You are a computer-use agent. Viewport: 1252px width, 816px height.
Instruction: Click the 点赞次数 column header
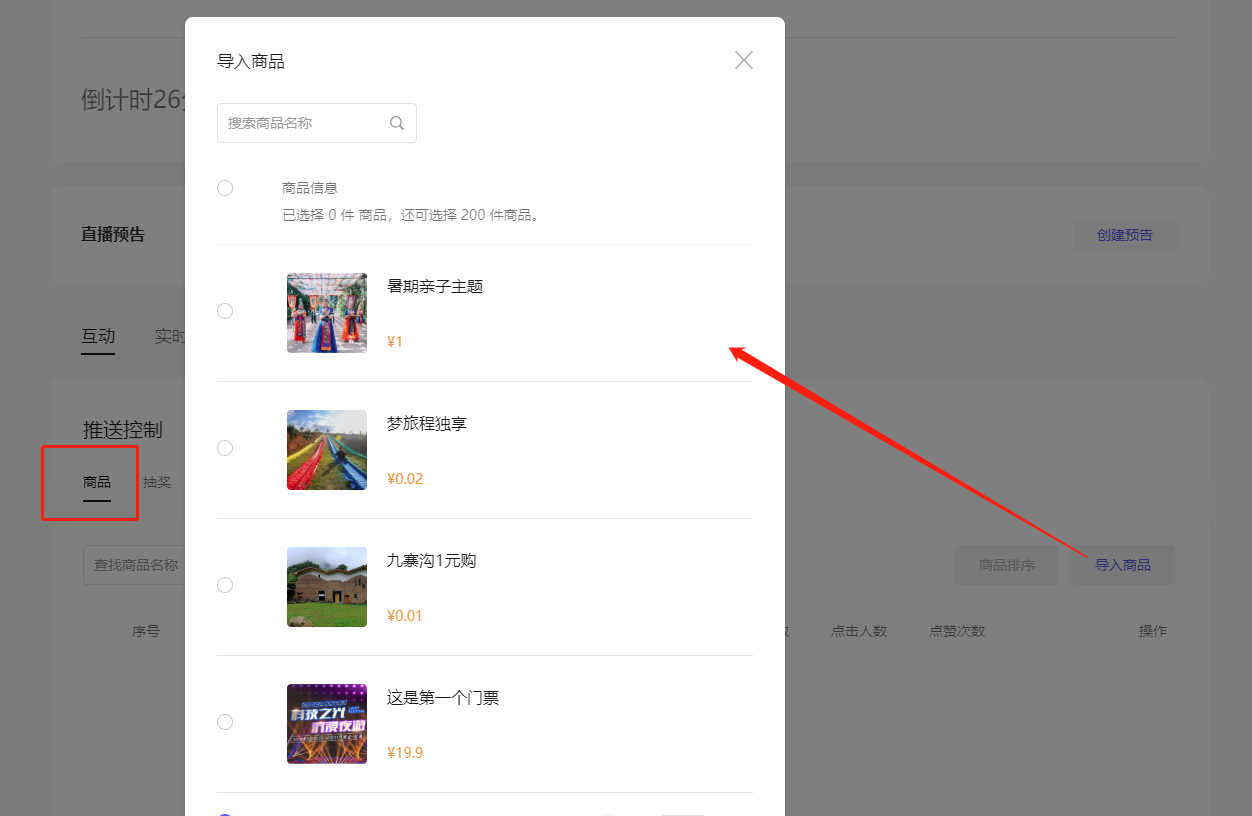[957, 631]
